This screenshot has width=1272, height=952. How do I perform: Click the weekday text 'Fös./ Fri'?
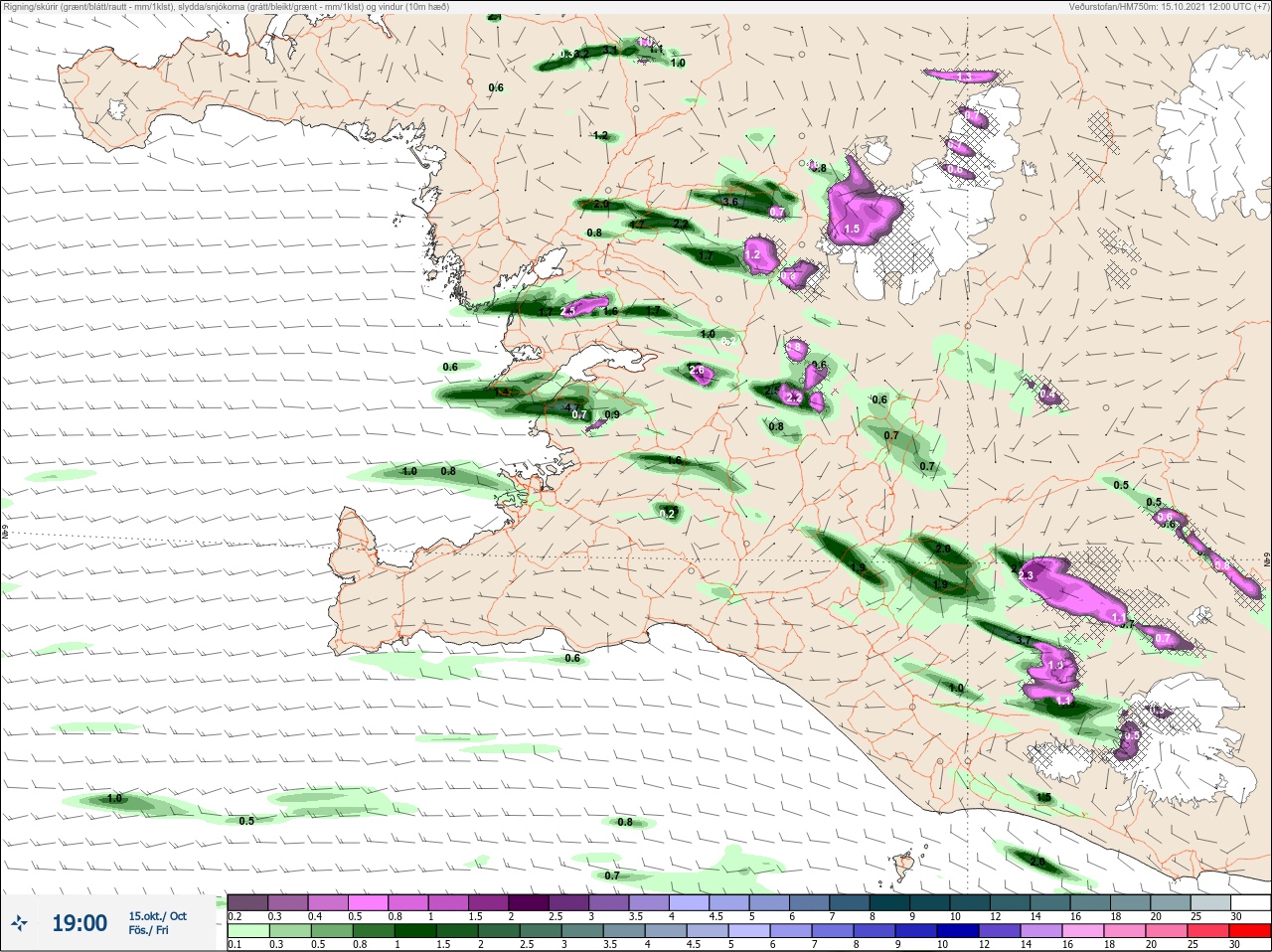click(148, 930)
